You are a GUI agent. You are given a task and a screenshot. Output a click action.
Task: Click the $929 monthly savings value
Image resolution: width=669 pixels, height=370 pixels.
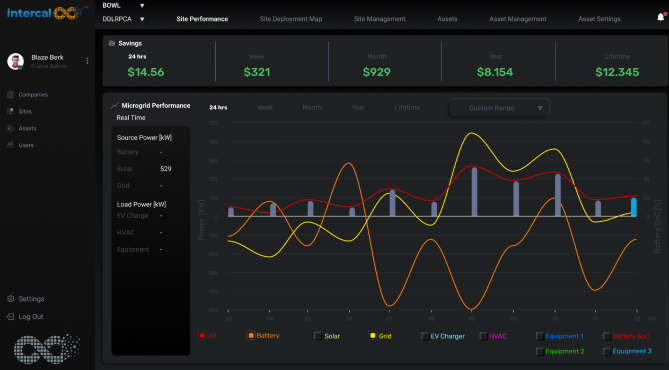(x=377, y=72)
